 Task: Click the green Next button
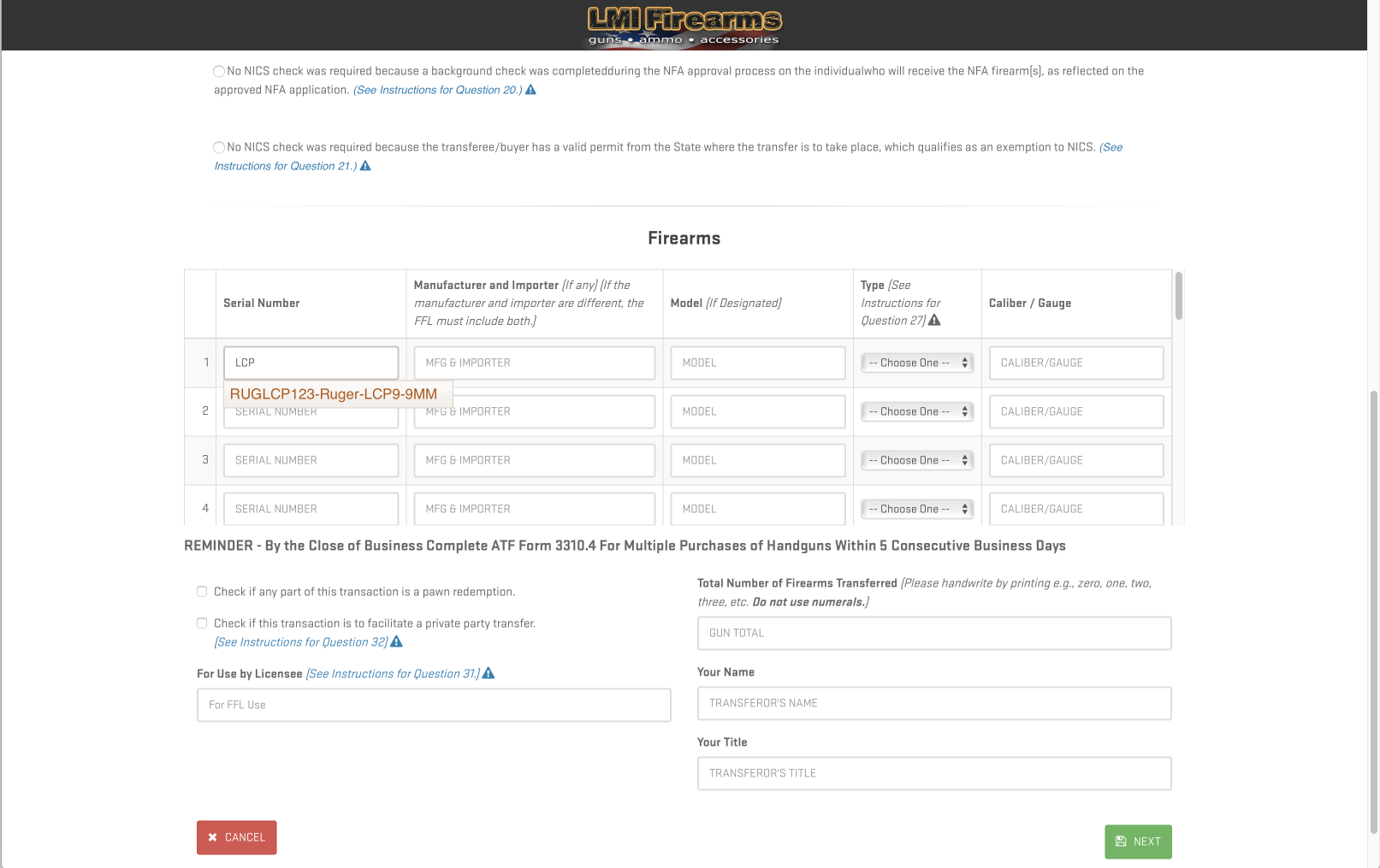tap(1138, 841)
